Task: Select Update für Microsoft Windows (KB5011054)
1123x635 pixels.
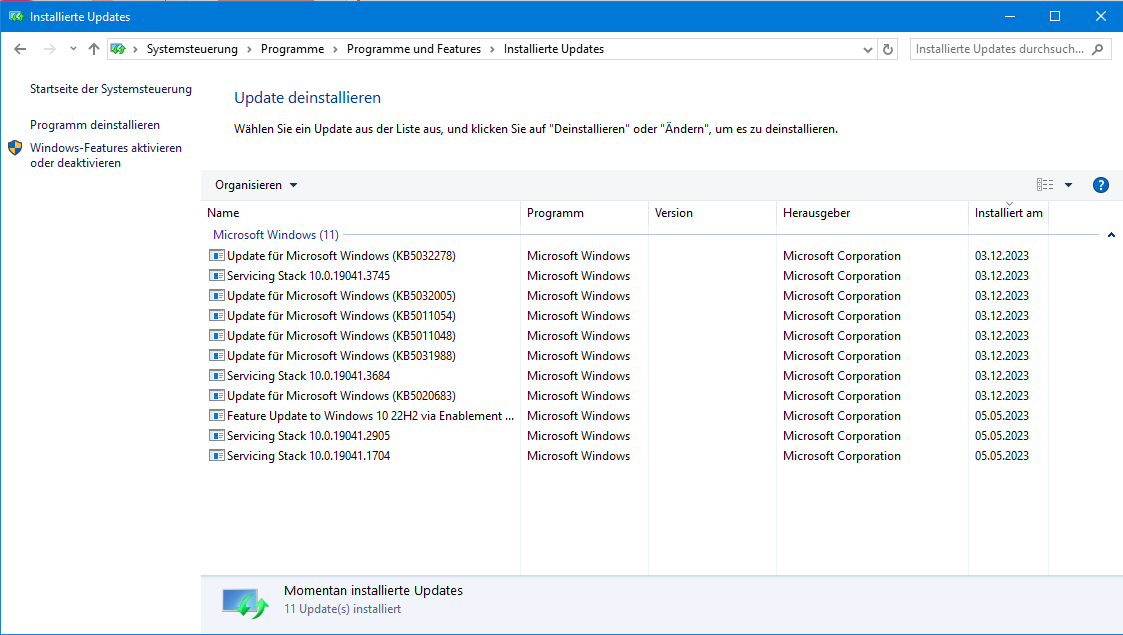Action: click(341, 316)
